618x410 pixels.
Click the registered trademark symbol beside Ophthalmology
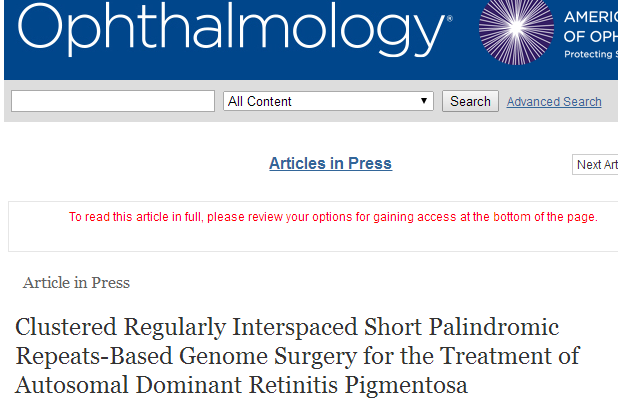click(x=449, y=18)
